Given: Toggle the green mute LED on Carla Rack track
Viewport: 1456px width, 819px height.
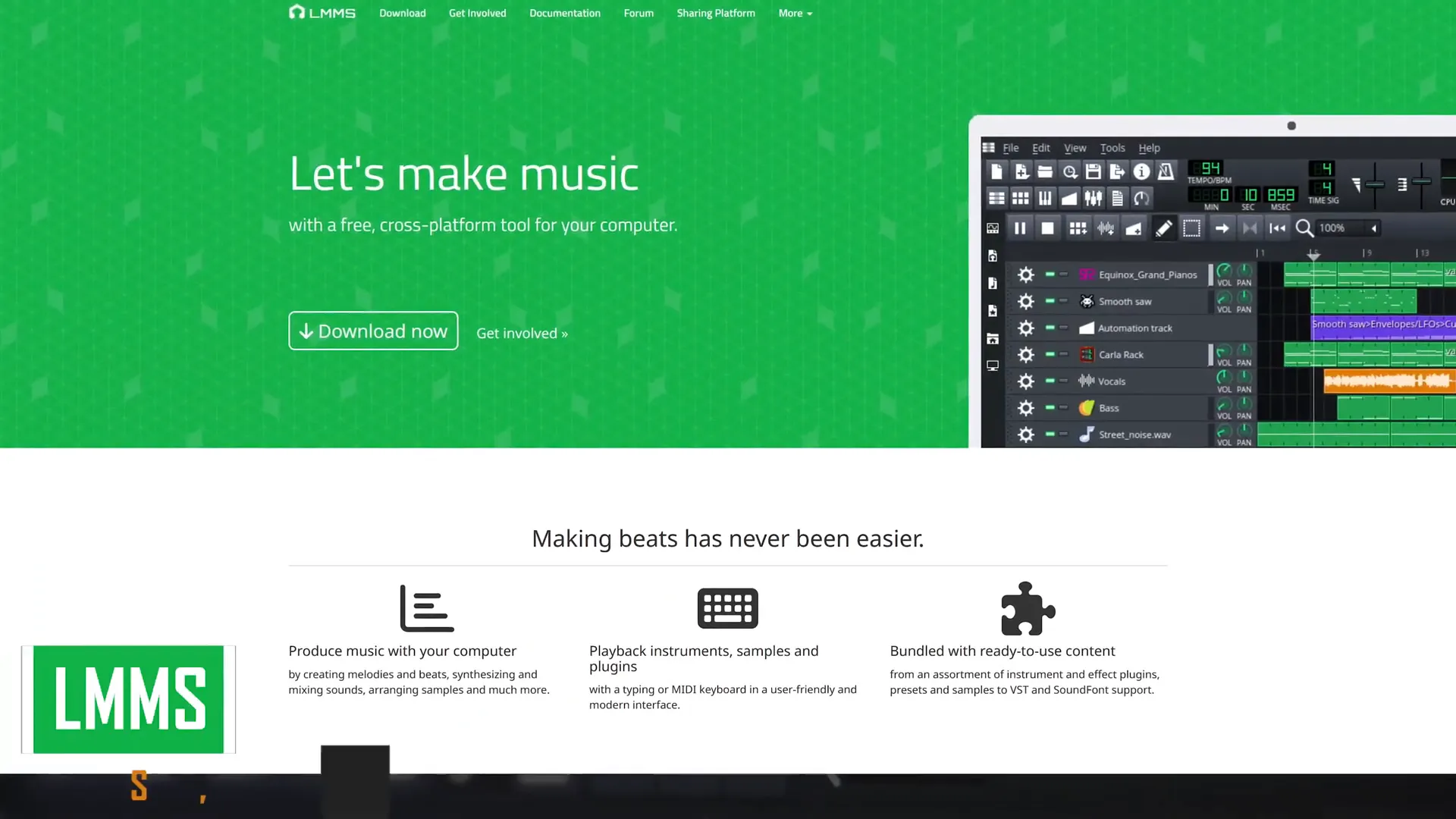Looking at the screenshot, I should (1050, 354).
